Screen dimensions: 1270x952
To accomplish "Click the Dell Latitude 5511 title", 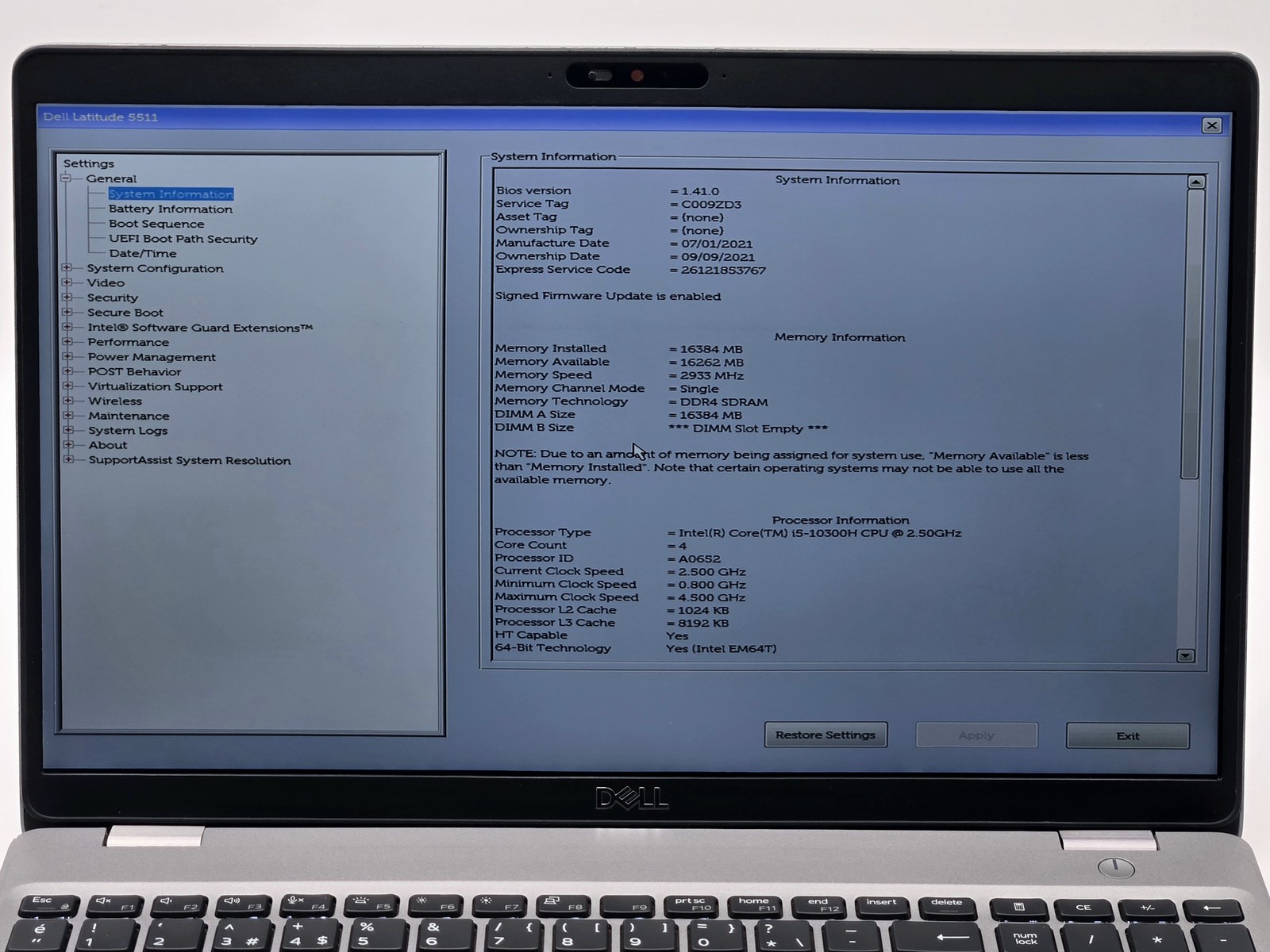I will [101, 117].
